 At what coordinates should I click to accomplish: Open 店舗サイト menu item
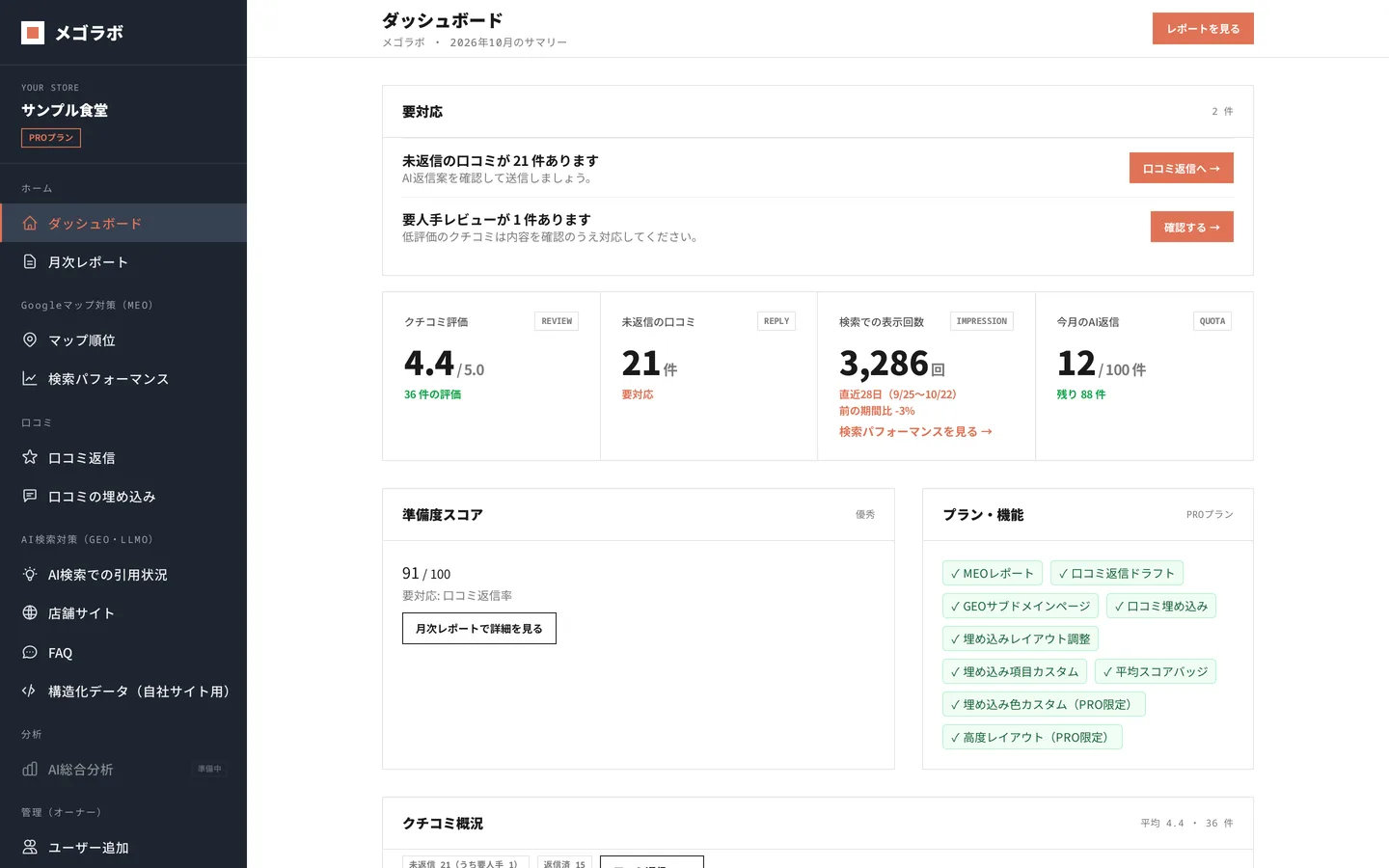[x=123, y=612]
